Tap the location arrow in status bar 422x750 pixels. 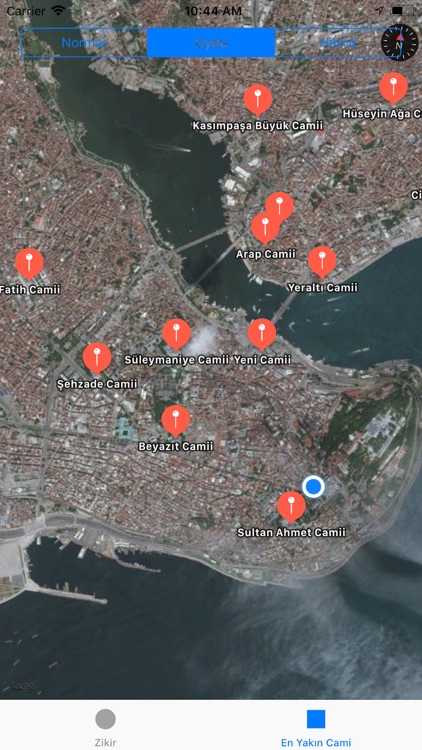coord(379,11)
